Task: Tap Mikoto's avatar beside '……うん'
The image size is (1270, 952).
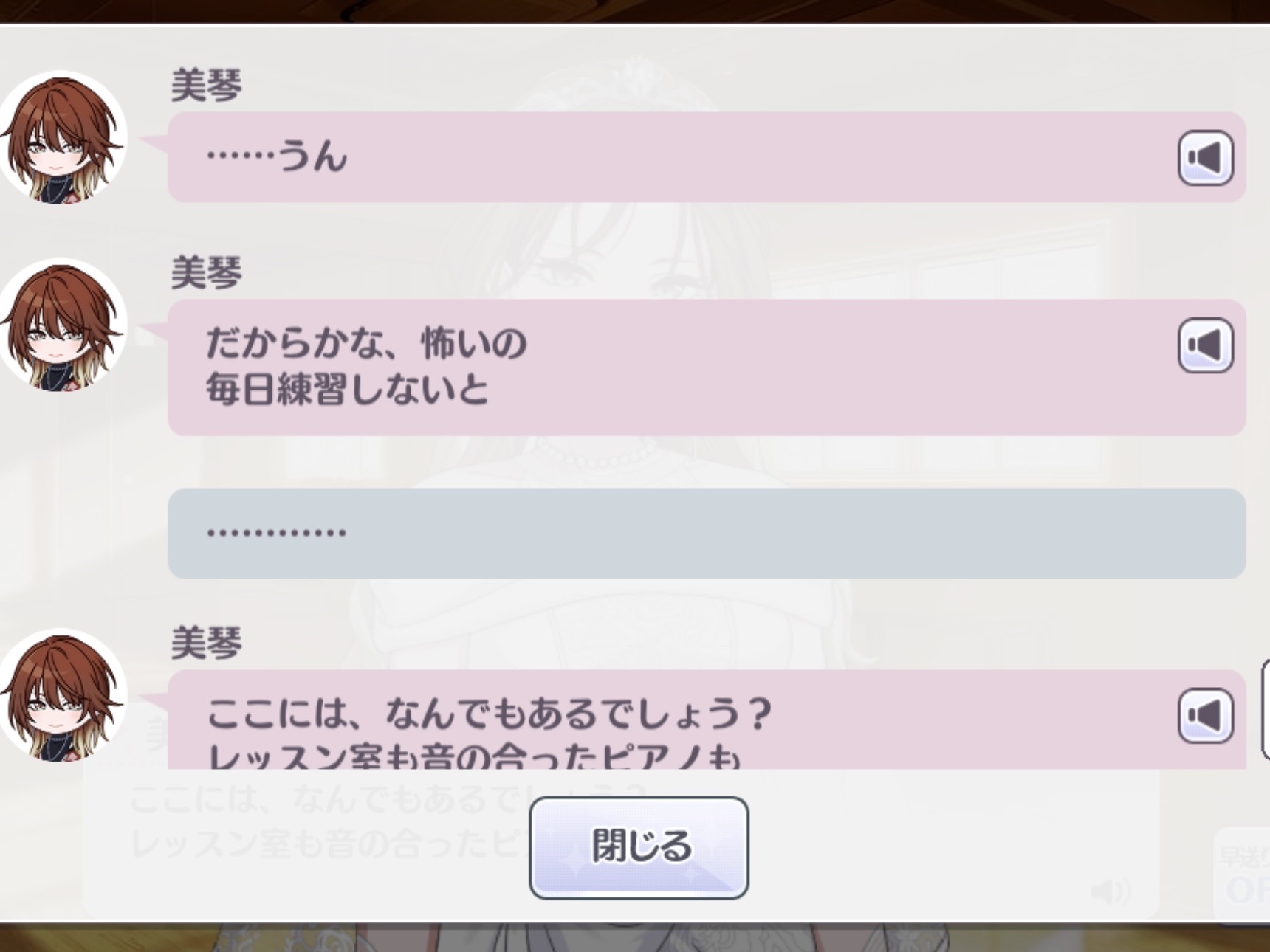Action: pos(62,139)
